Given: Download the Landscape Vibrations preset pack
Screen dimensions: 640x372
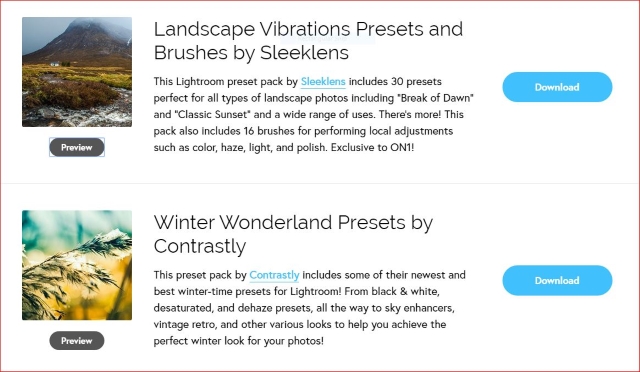Looking at the screenshot, I should [557, 87].
